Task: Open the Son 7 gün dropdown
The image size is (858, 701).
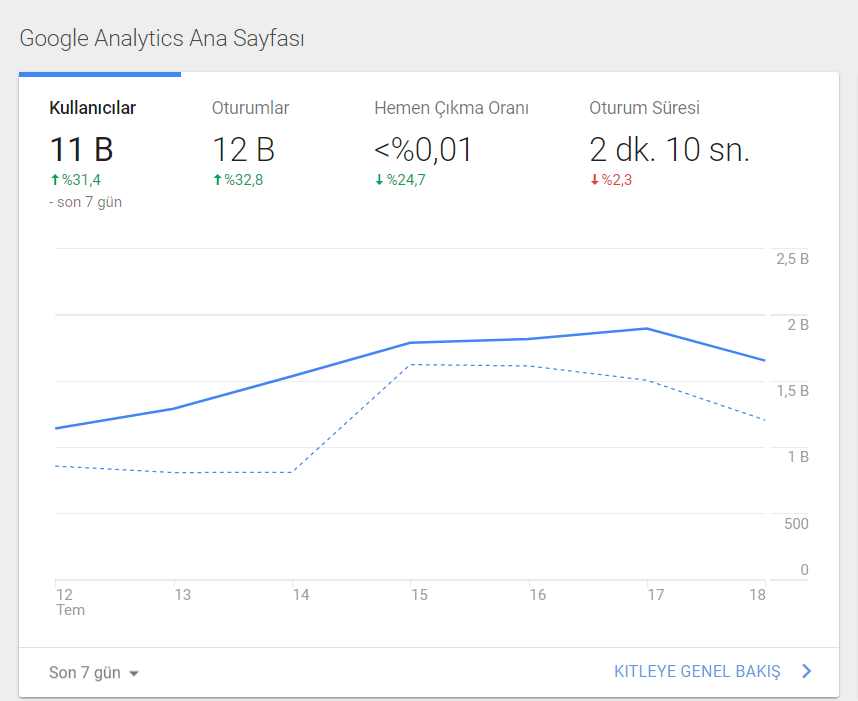Action: (x=94, y=673)
